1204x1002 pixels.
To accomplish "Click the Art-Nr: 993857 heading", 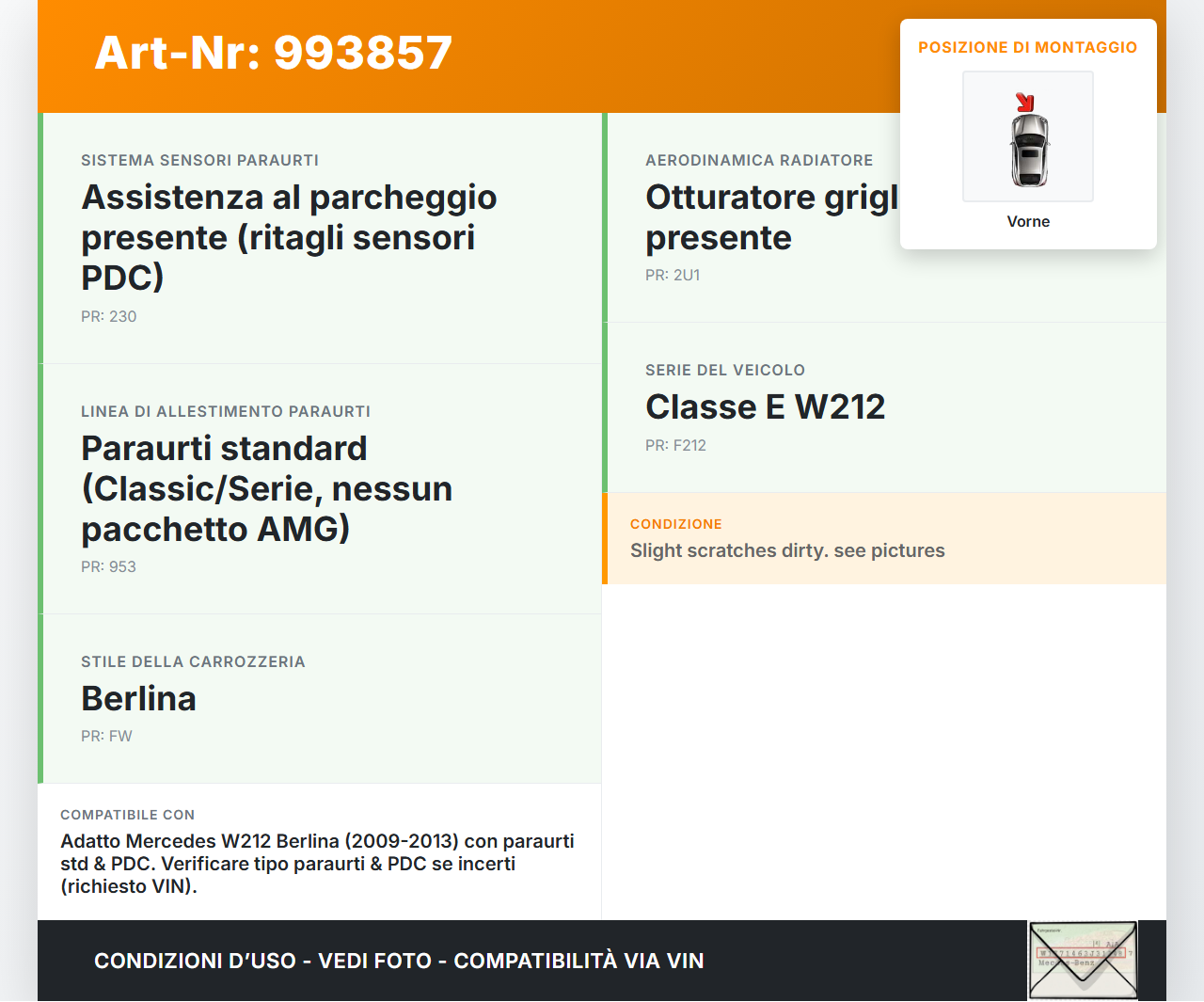I will pos(274,53).
